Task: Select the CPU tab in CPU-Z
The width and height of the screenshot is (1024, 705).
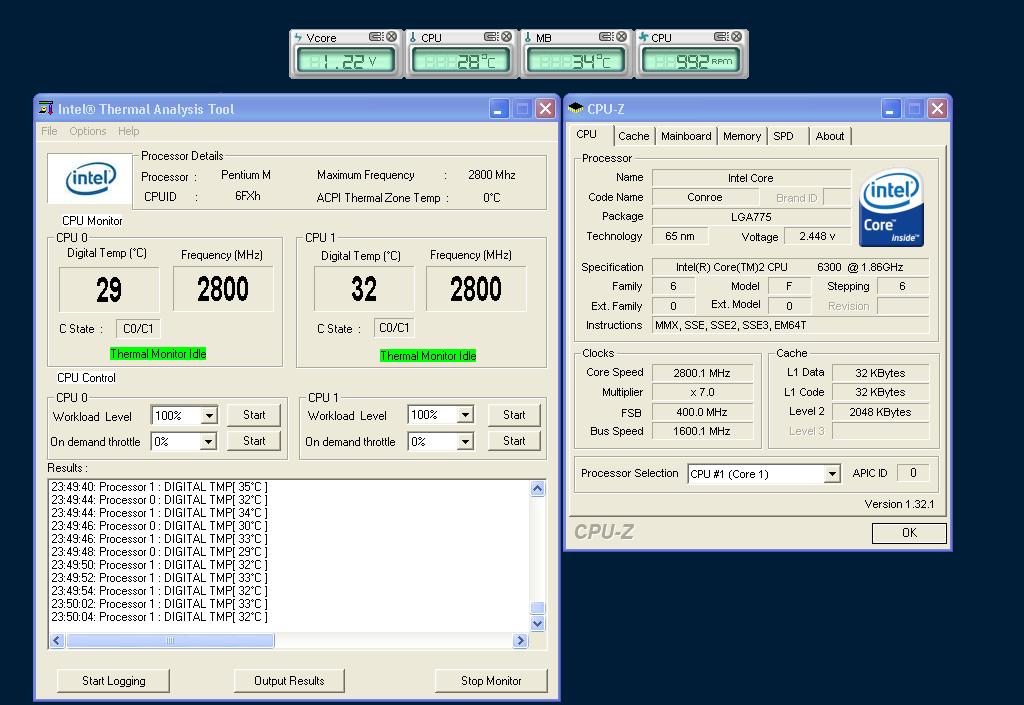Action: pos(586,134)
